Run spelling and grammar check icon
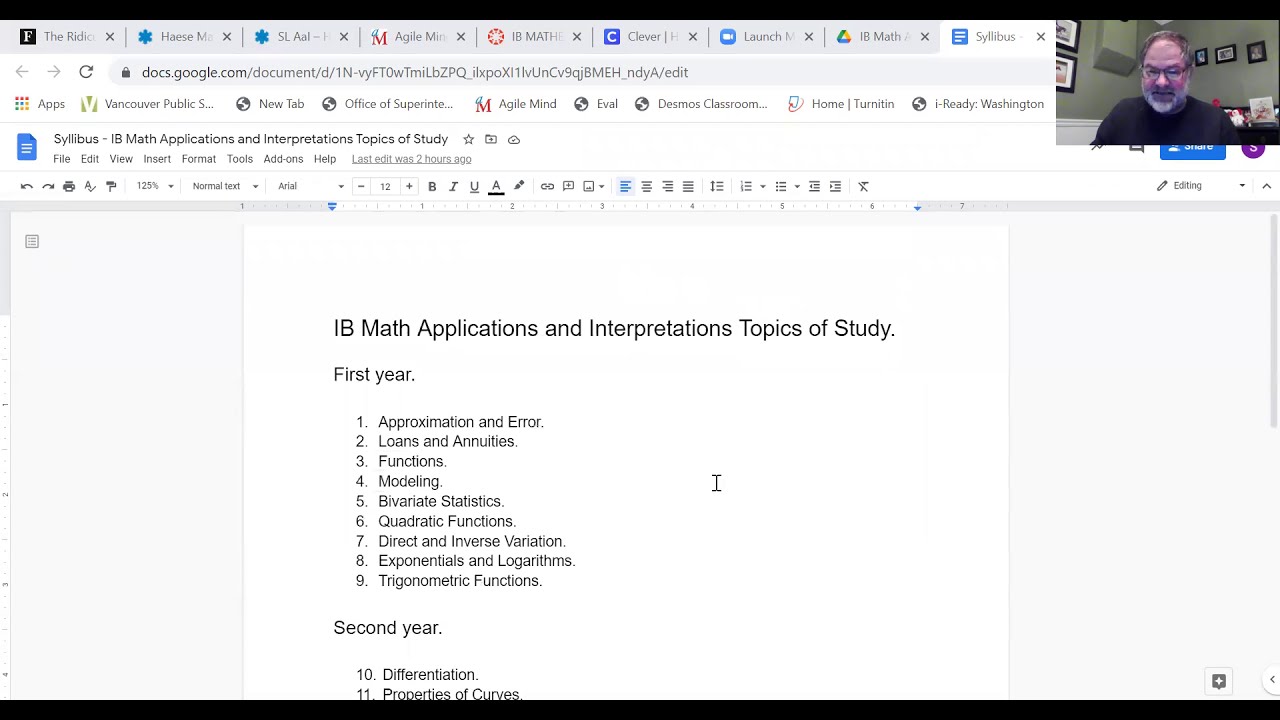 90,186
